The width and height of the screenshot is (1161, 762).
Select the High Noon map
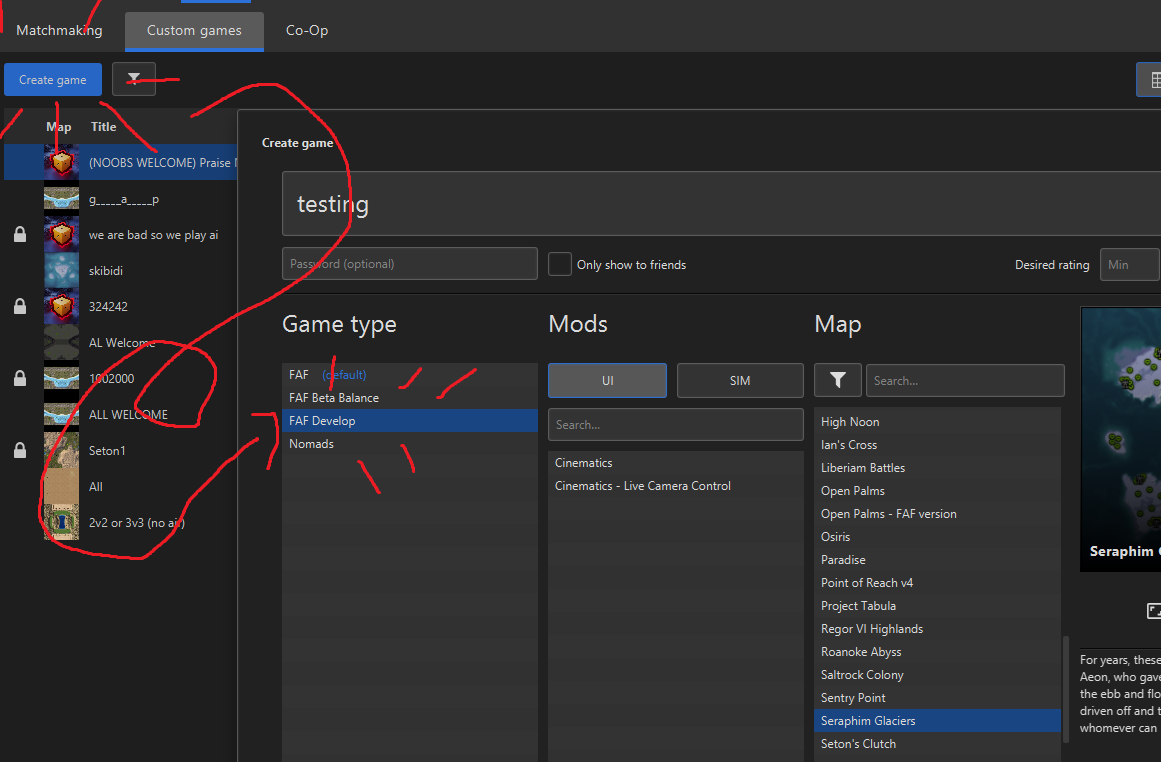pos(937,421)
